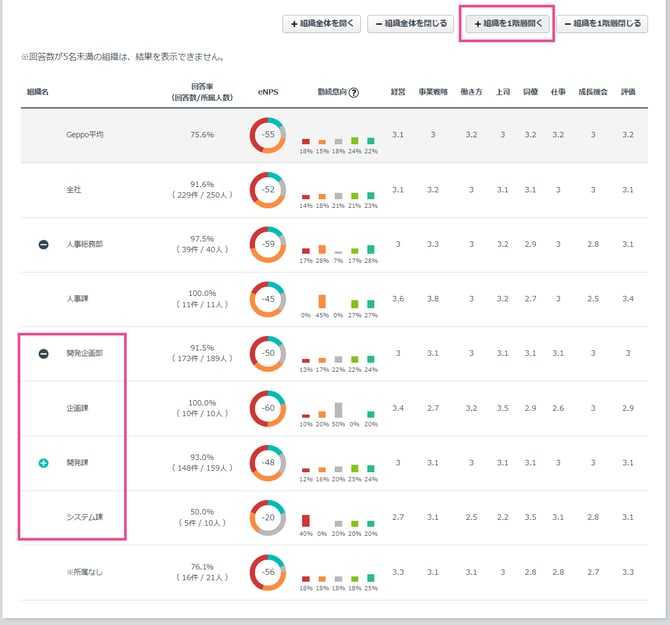Screen dimensions: 670x625
Task: Click the 回答率 column header
Action: (x=202, y=92)
